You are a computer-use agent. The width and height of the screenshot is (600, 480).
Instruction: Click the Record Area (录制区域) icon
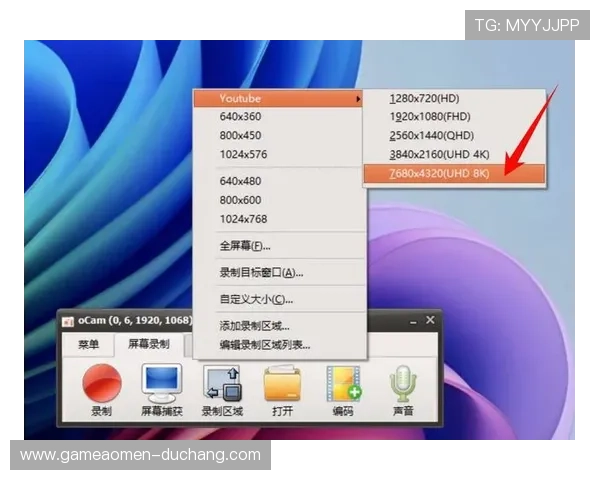[x=221, y=384]
